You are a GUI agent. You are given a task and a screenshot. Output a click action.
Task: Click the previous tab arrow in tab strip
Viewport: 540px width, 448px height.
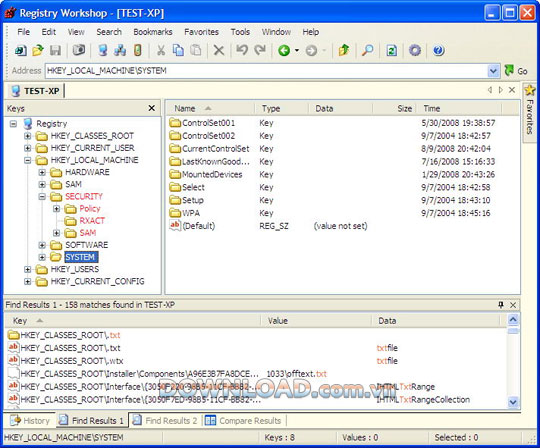coord(490,90)
